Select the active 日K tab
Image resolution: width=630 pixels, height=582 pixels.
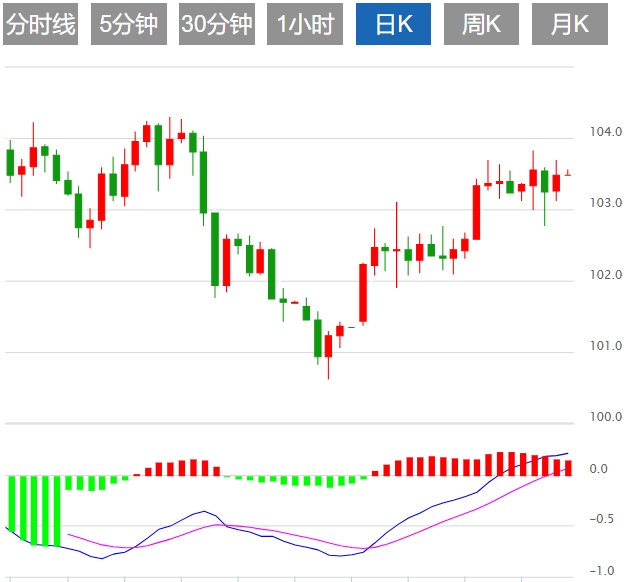click(x=393, y=25)
